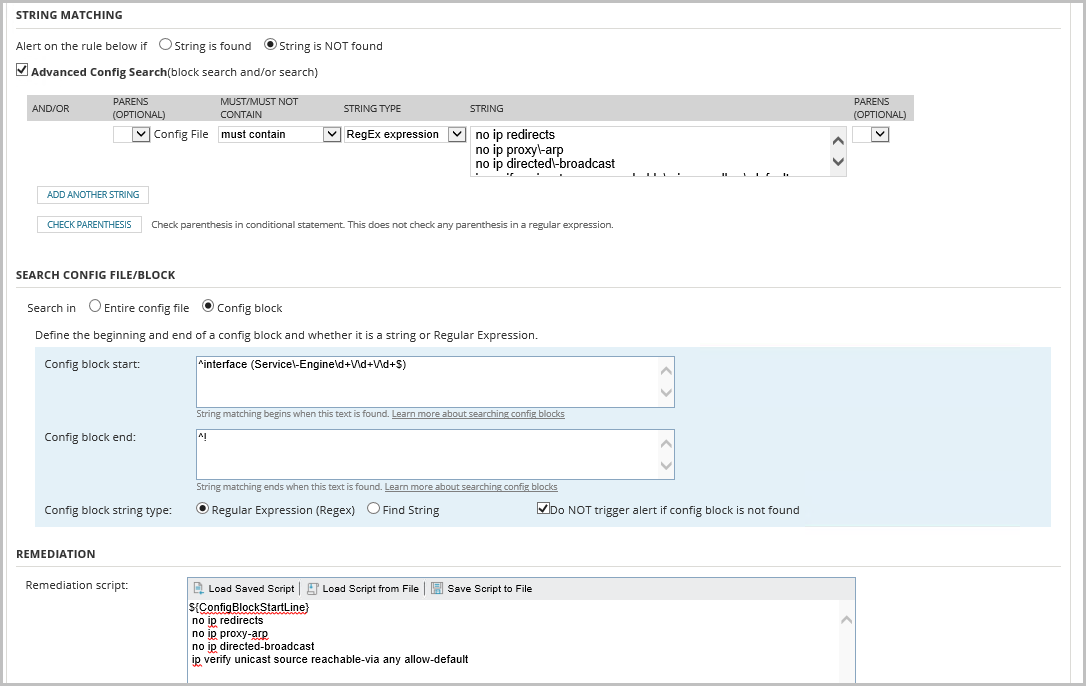Select the 'Entire config file' radio button

coord(95,306)
